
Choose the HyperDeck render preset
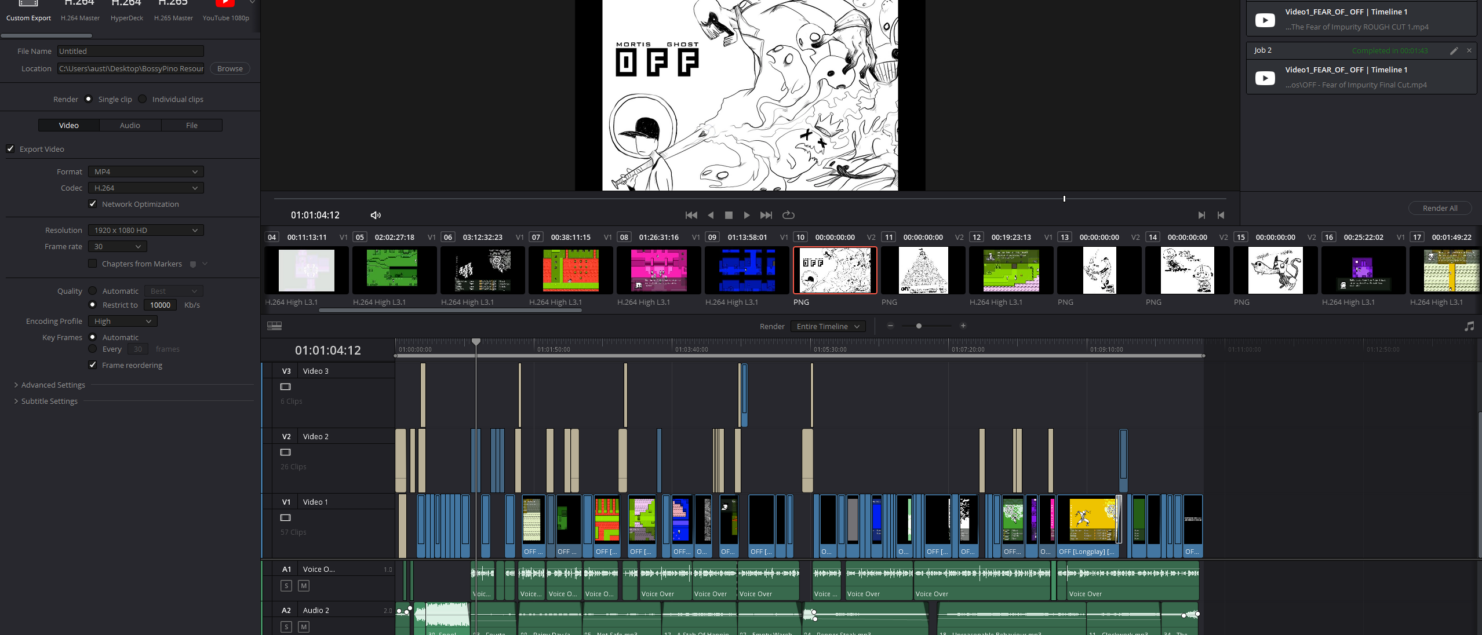[x=126, y=10]
